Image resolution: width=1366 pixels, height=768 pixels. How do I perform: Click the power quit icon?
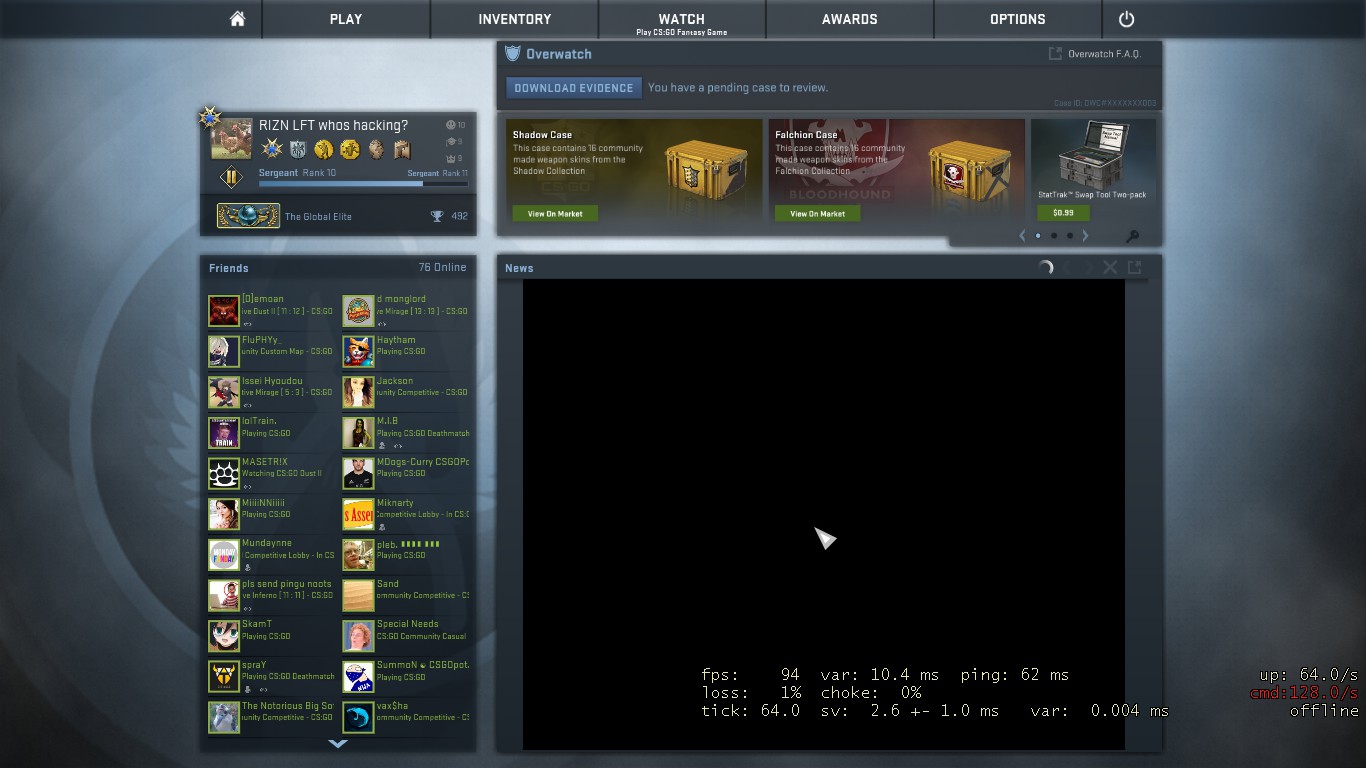[1127, 19]
